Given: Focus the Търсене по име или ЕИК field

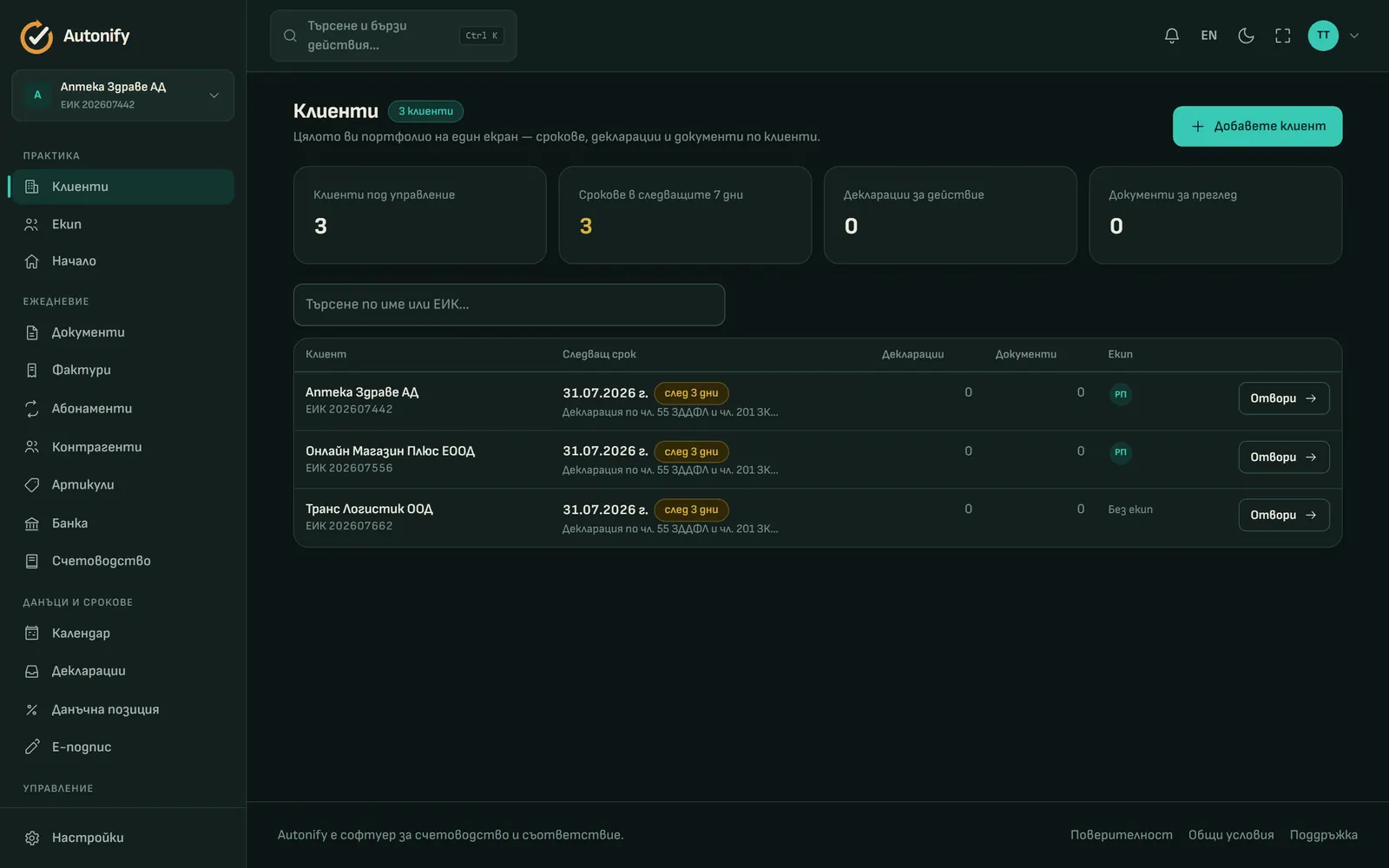Looking at the screenshot, I should tap(509, 305).
